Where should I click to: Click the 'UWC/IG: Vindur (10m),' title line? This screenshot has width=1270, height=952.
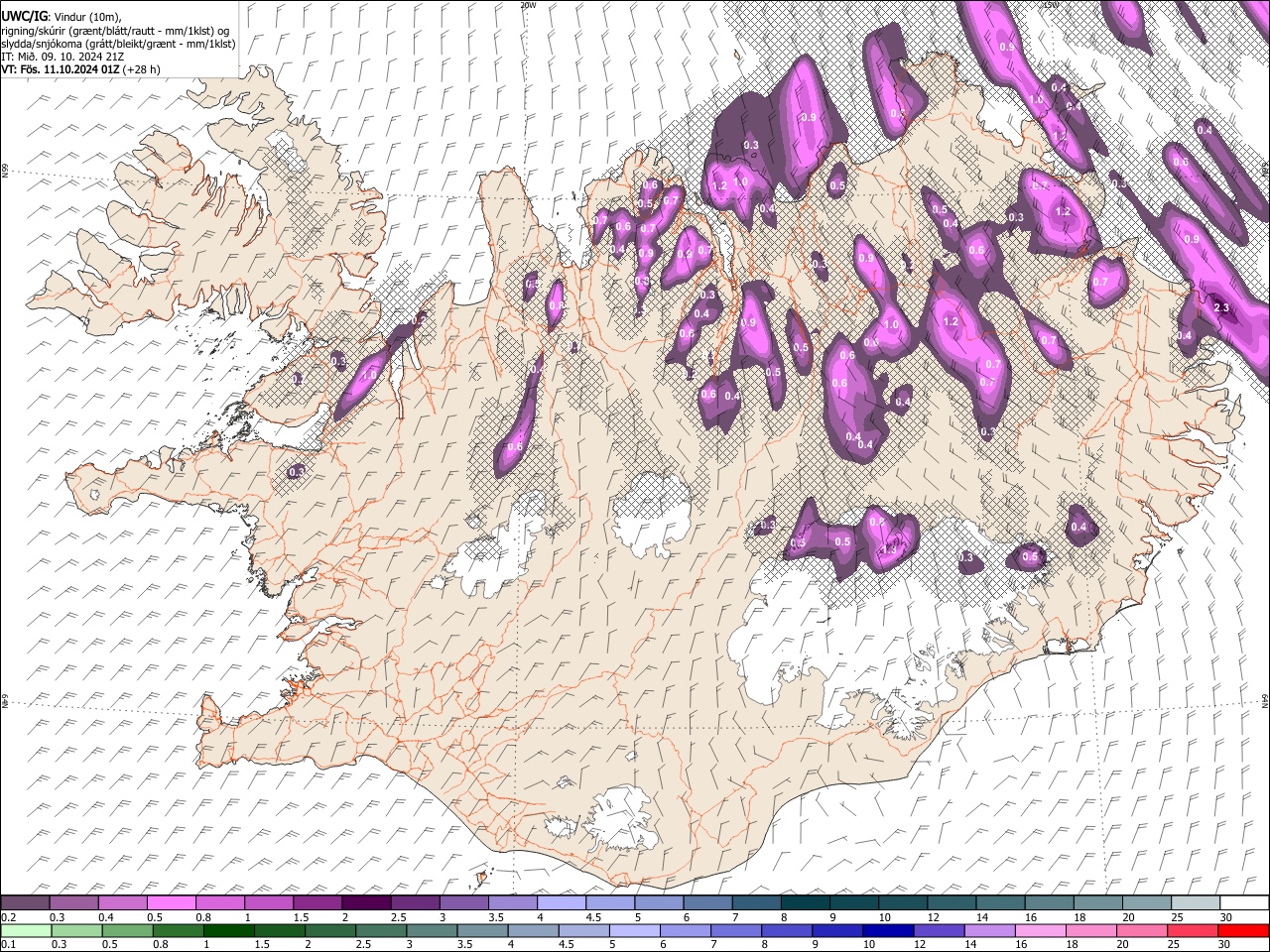point(62,17)
